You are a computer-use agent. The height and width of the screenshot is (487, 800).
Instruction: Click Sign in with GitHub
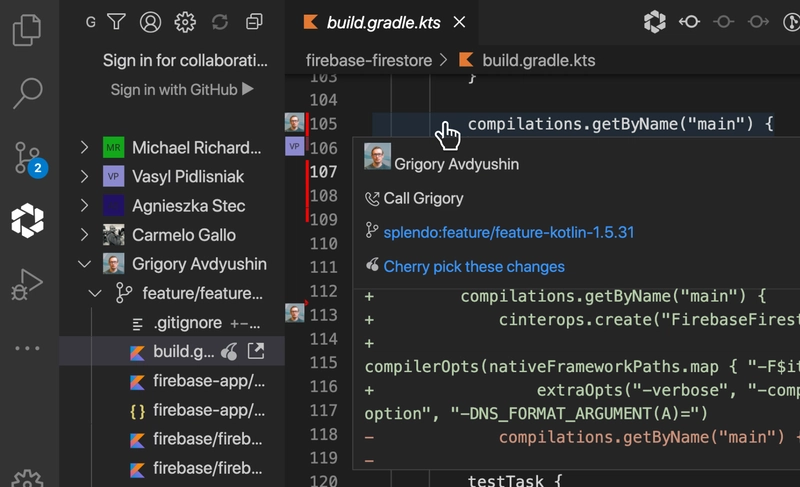click(182, 90)
